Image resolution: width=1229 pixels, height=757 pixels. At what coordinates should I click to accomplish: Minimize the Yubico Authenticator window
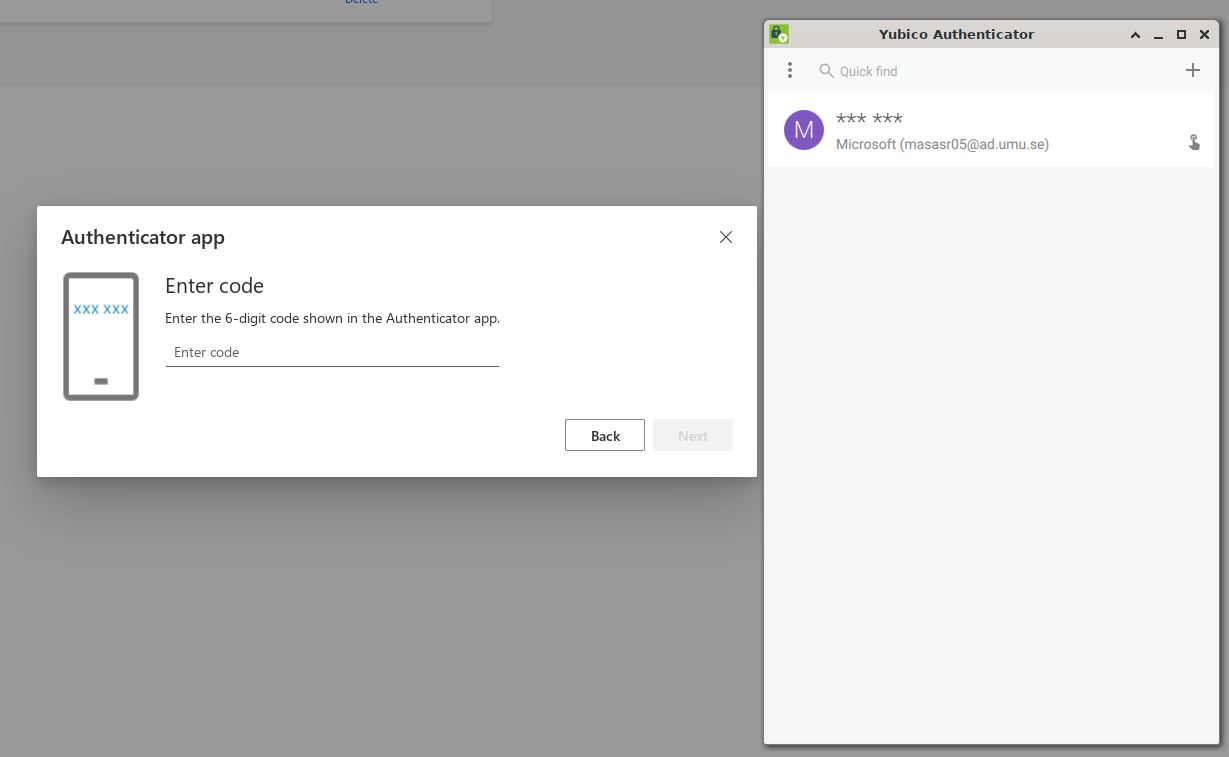click(x=1158, y=36)
